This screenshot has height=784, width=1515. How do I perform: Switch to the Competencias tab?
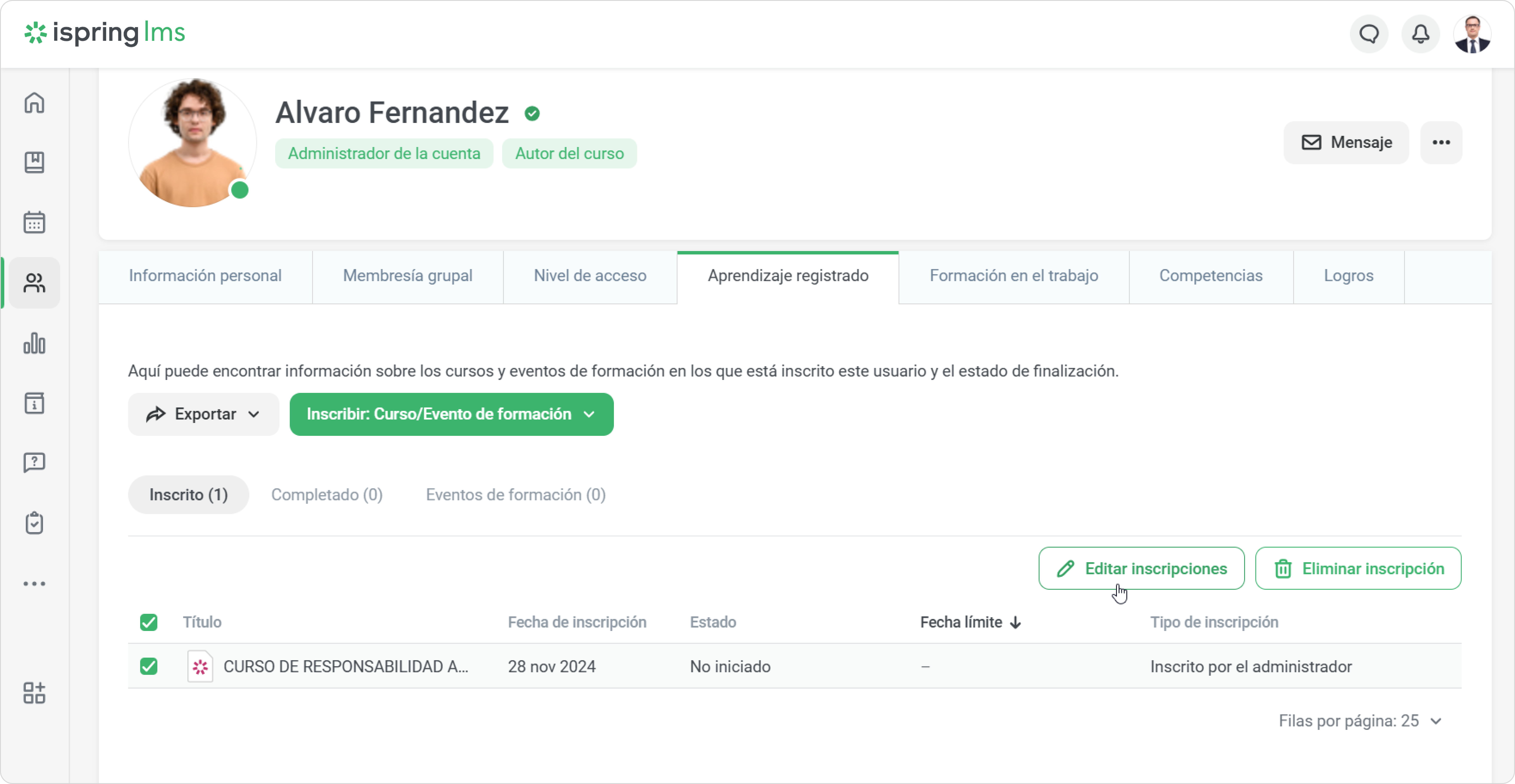click(x=1210, y=276)
